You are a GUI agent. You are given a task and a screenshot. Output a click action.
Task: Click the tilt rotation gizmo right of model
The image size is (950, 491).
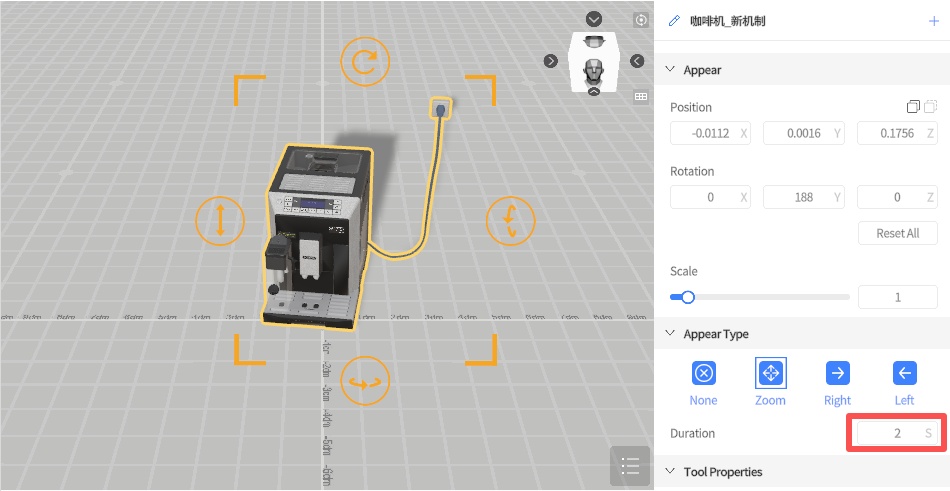(x=510, y=219)
